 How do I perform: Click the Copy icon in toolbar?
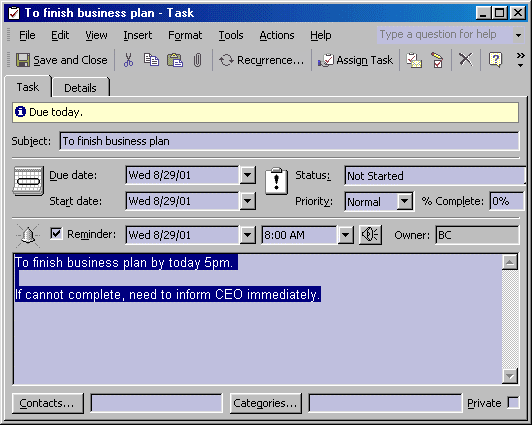point(151,60)
